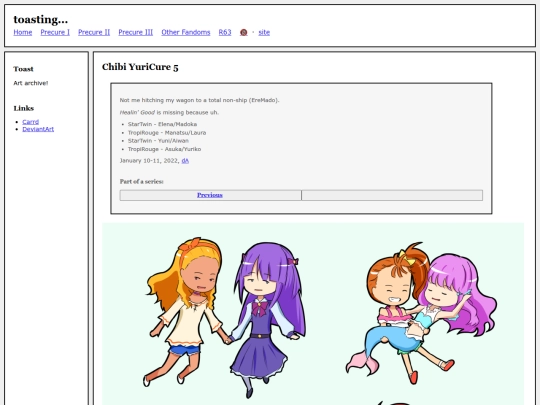Viewport: 540px width, 405px height.
Task: Click the empty next-entry series cell
Action: pos(392,195)
